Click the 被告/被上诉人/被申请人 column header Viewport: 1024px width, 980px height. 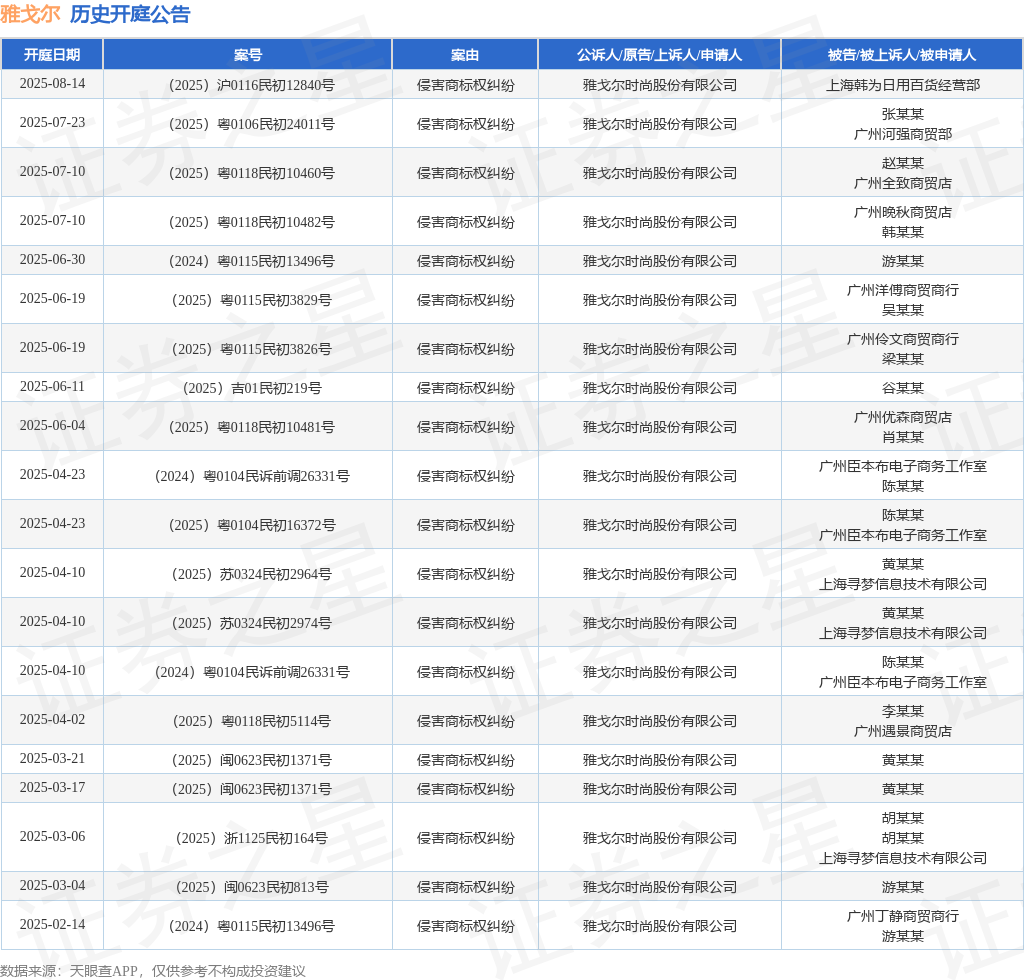click(902, 55)
